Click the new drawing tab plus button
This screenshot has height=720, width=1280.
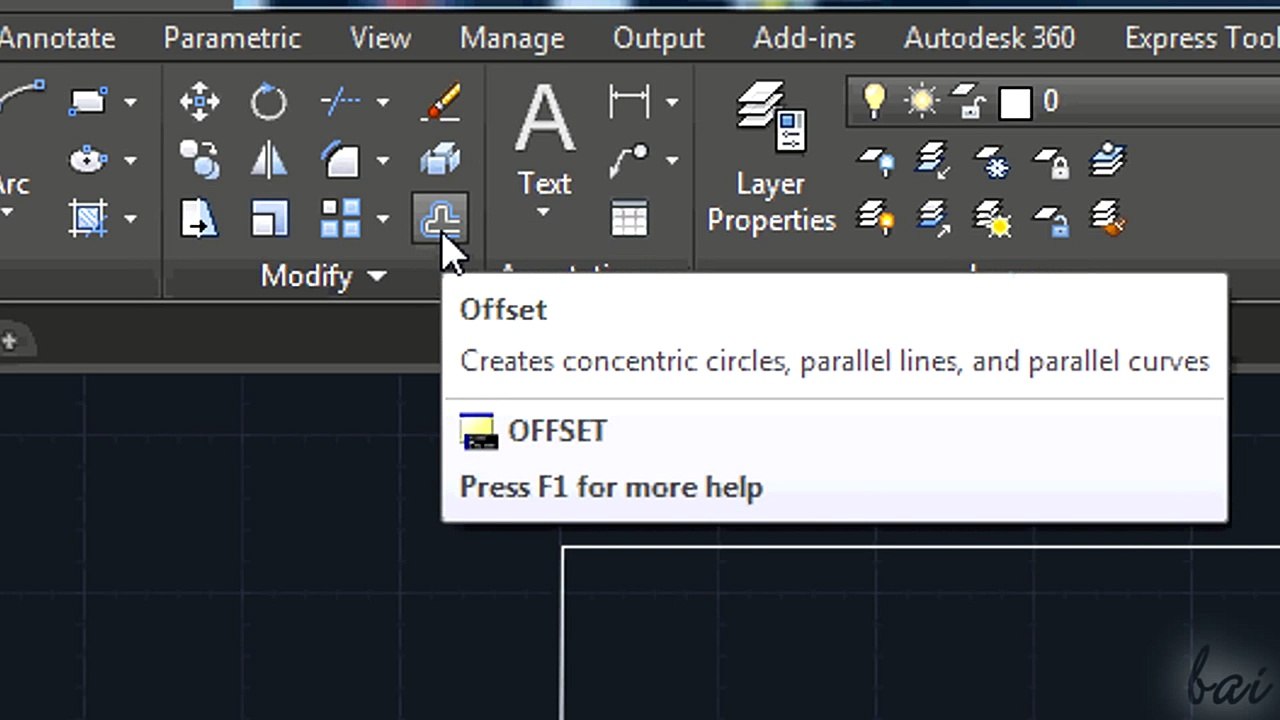[9, 342]
